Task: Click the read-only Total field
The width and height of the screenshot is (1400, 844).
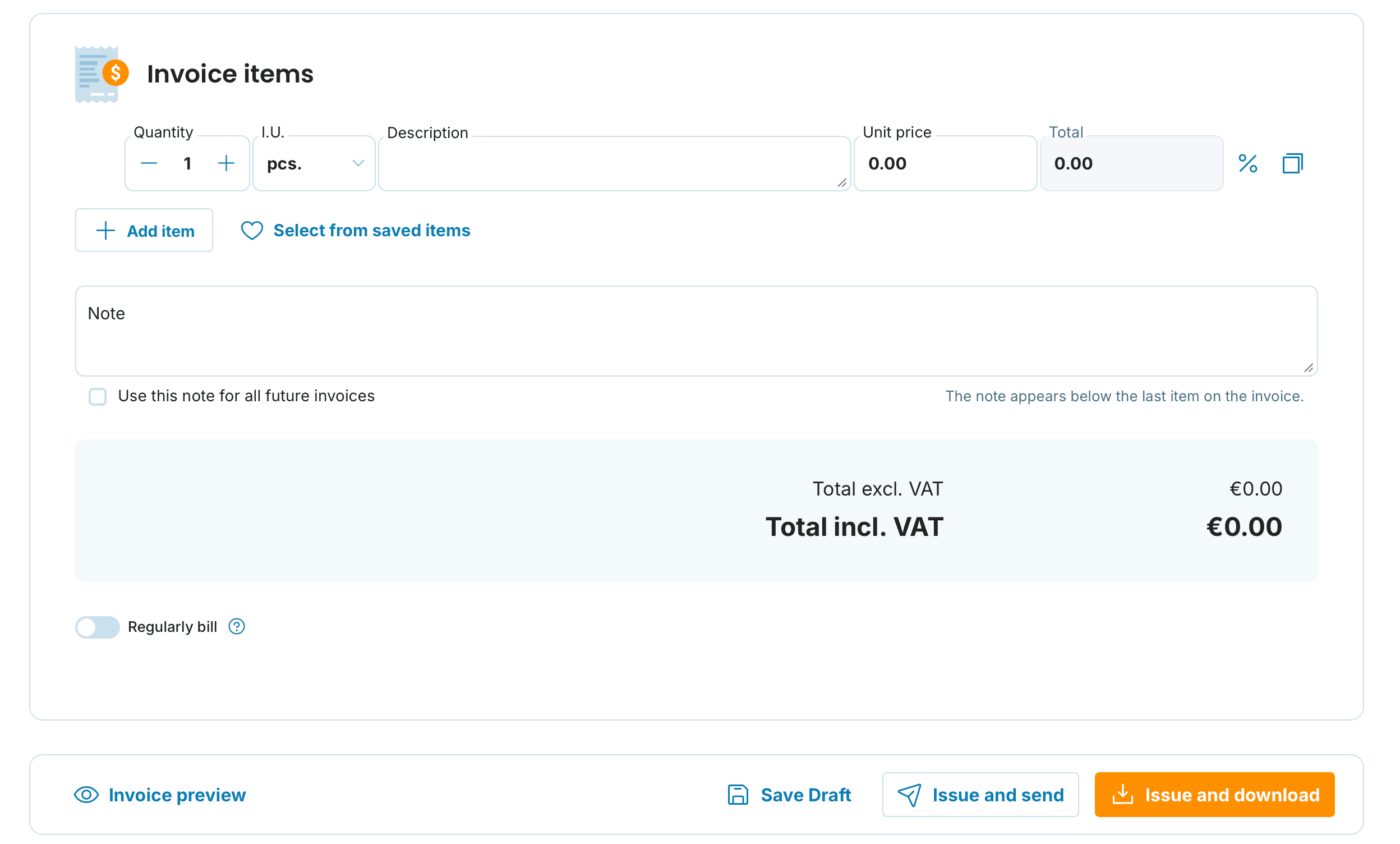Action: tap(1131, 164)
